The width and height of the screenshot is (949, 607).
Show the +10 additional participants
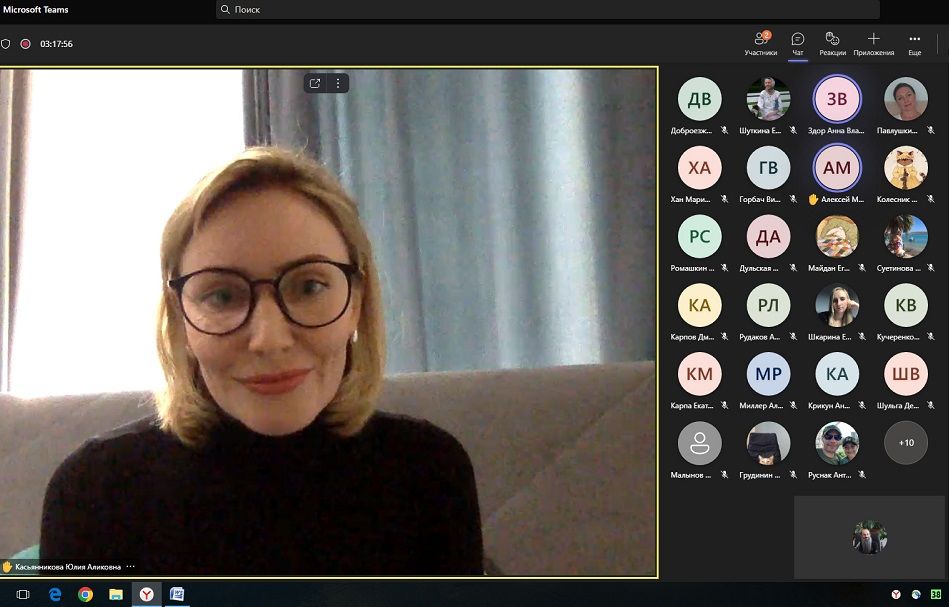tap(905, 443)
